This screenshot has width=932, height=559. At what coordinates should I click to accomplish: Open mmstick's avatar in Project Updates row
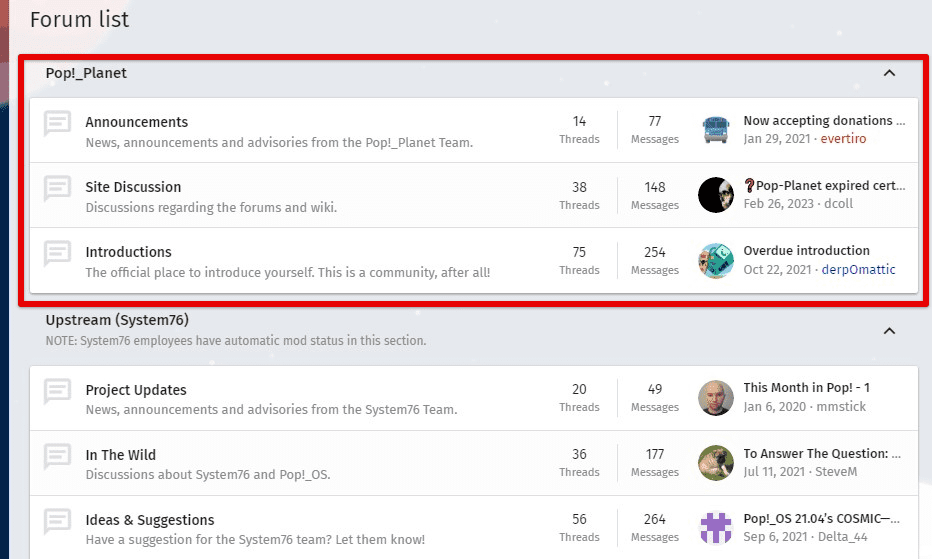click(x=716, y=398)
